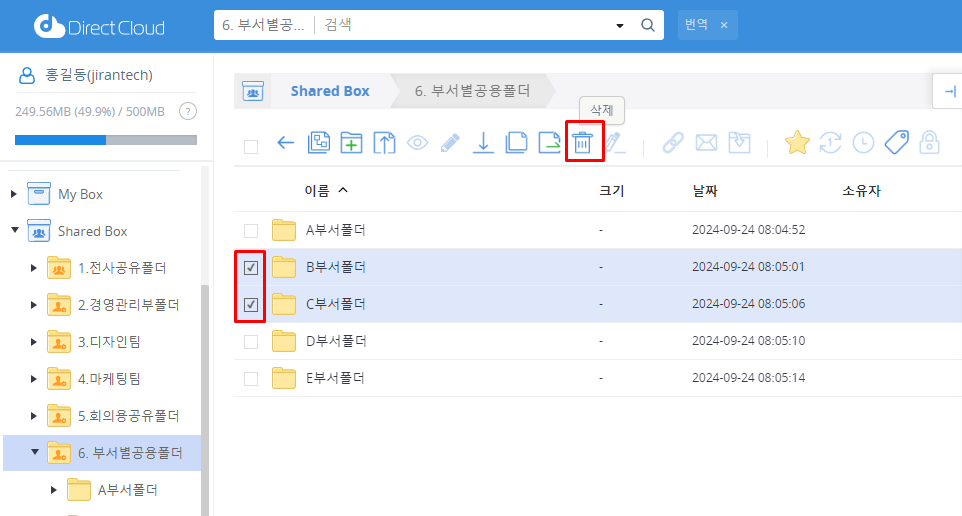
Task: Click the download arrow toolbar icon
Action: tap(483, 143)
